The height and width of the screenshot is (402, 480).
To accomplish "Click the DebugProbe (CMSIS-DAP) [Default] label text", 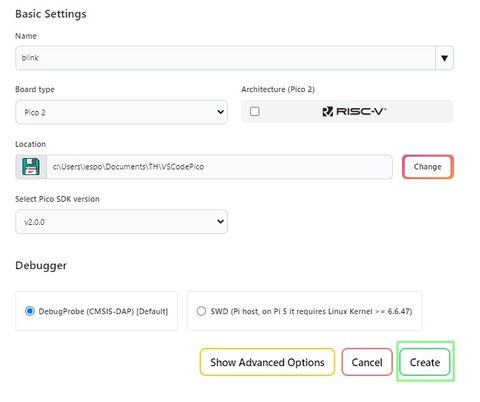I will pos(103,311).
